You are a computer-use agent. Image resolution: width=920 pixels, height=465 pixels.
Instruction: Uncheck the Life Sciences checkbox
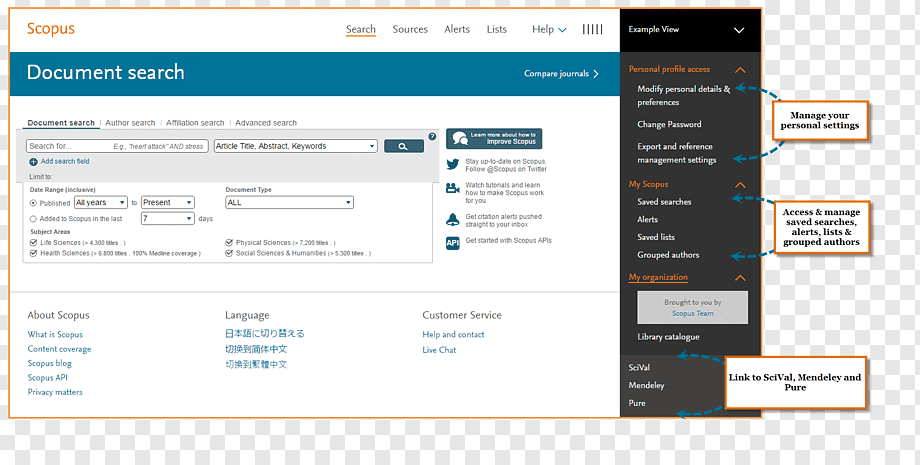(33, 242)
